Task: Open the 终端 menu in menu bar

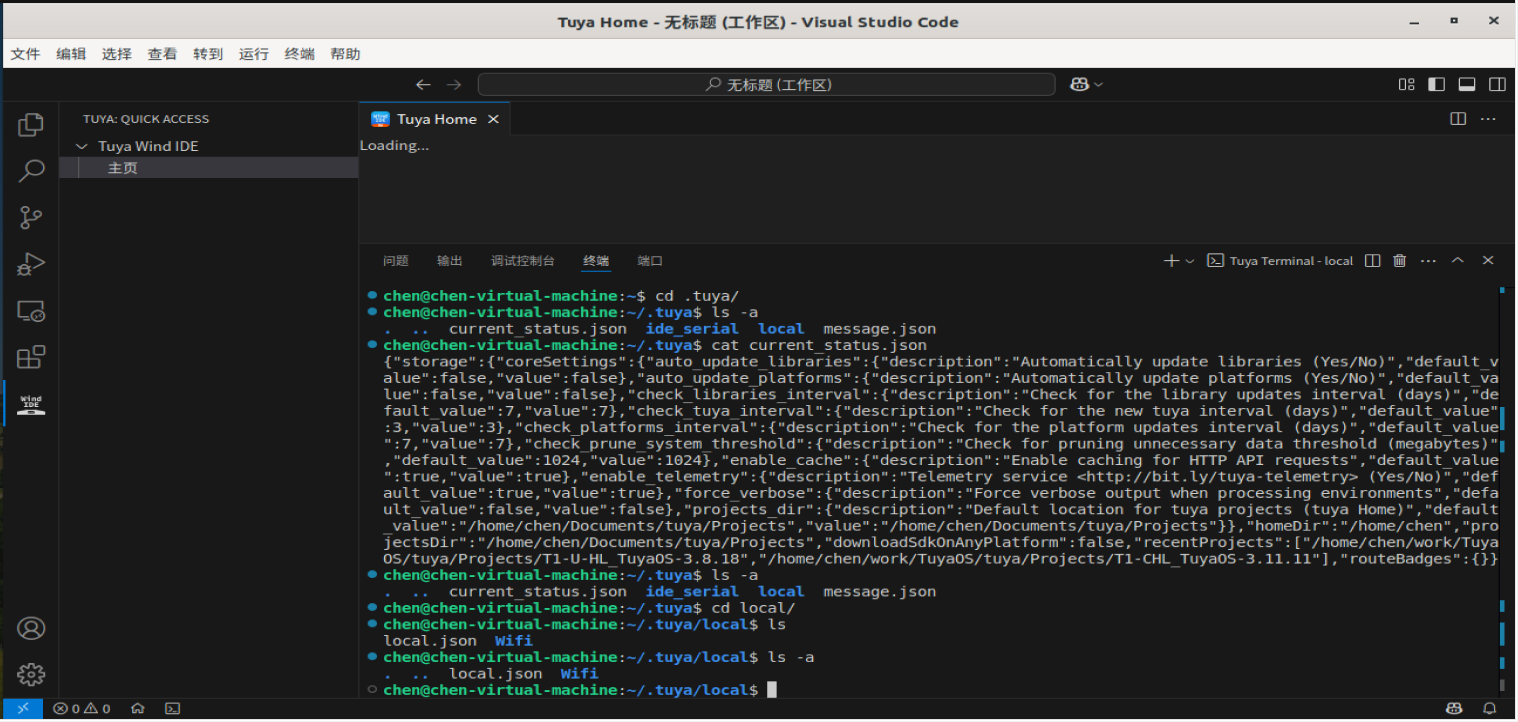Action: coord(299,54)
